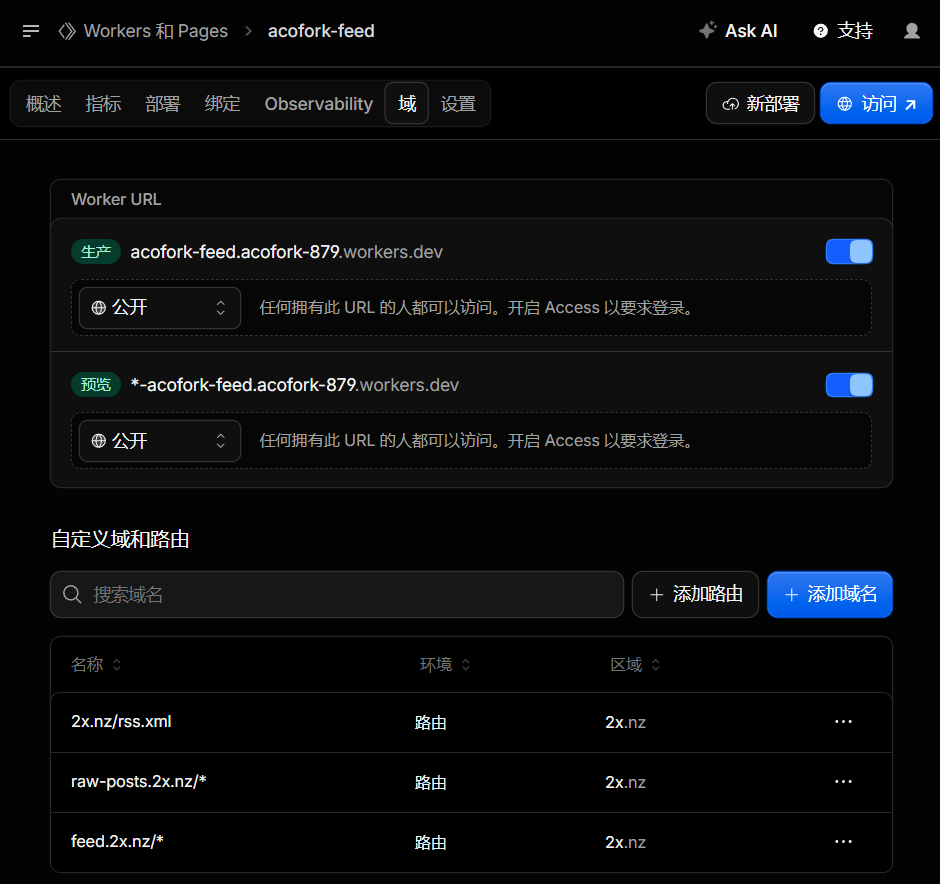The image size is (940, 884).
Task: Click the Ask AI sparkle icon
Action: [x=708, y=30]
